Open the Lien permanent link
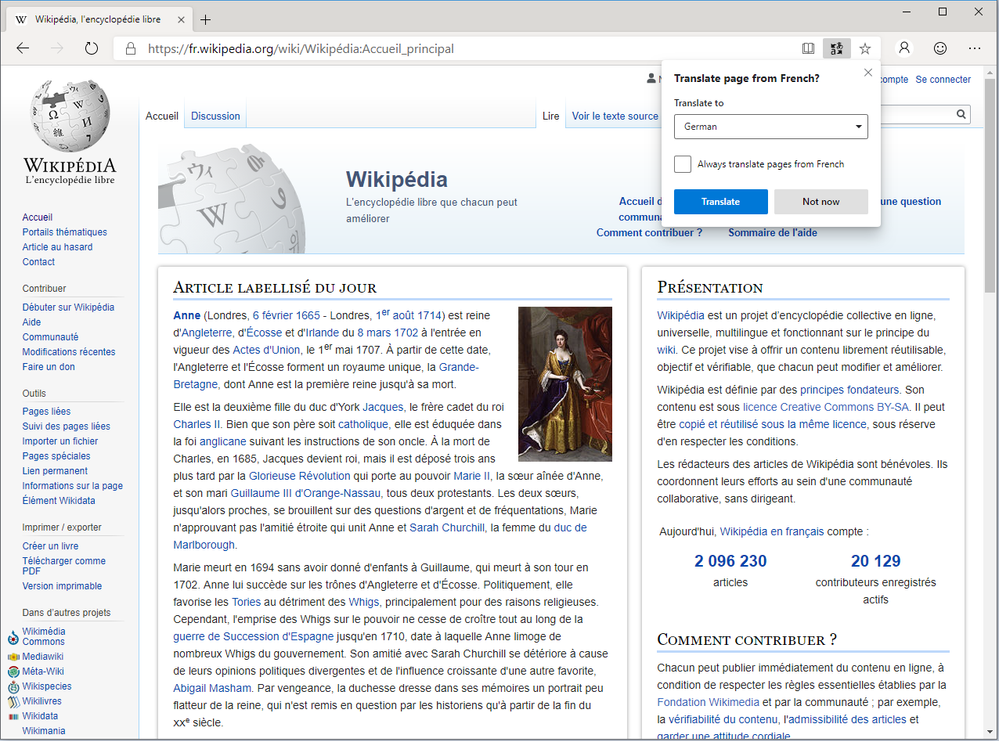 pos(55,471)
